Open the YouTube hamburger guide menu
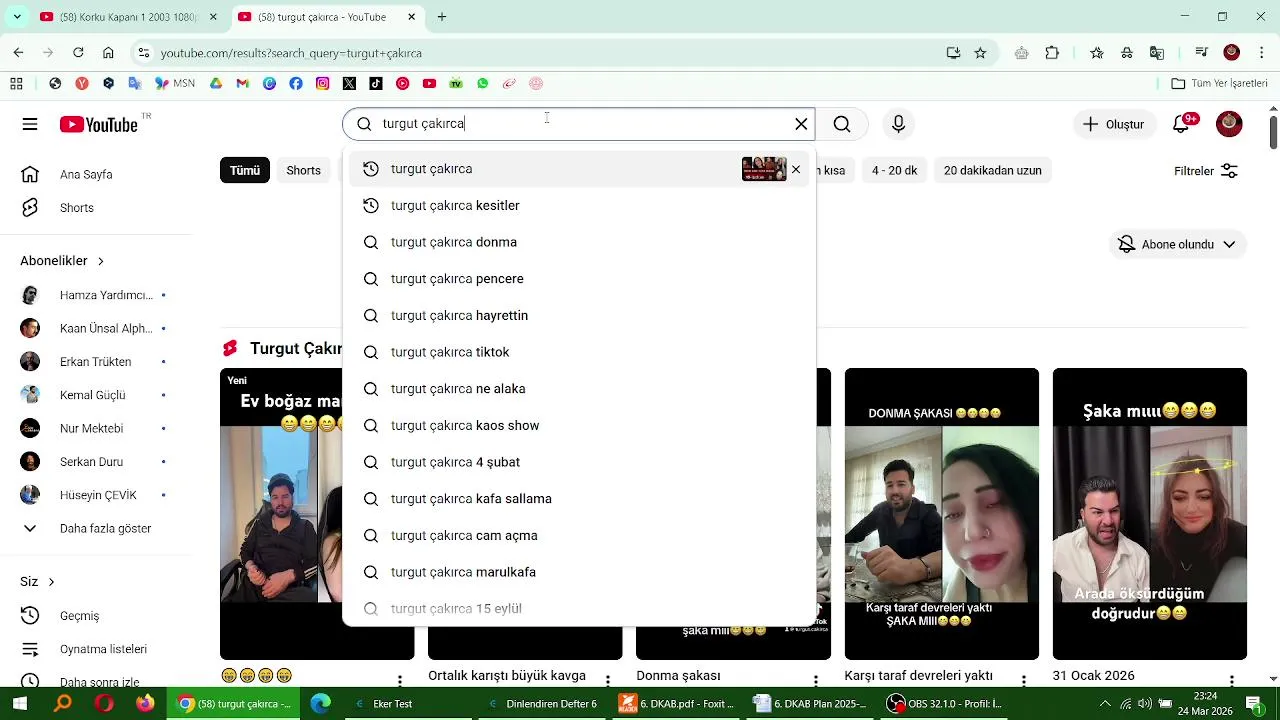The width and height of the screenshot is (1280, 720). pyautogui.click(x=30, y=124)
